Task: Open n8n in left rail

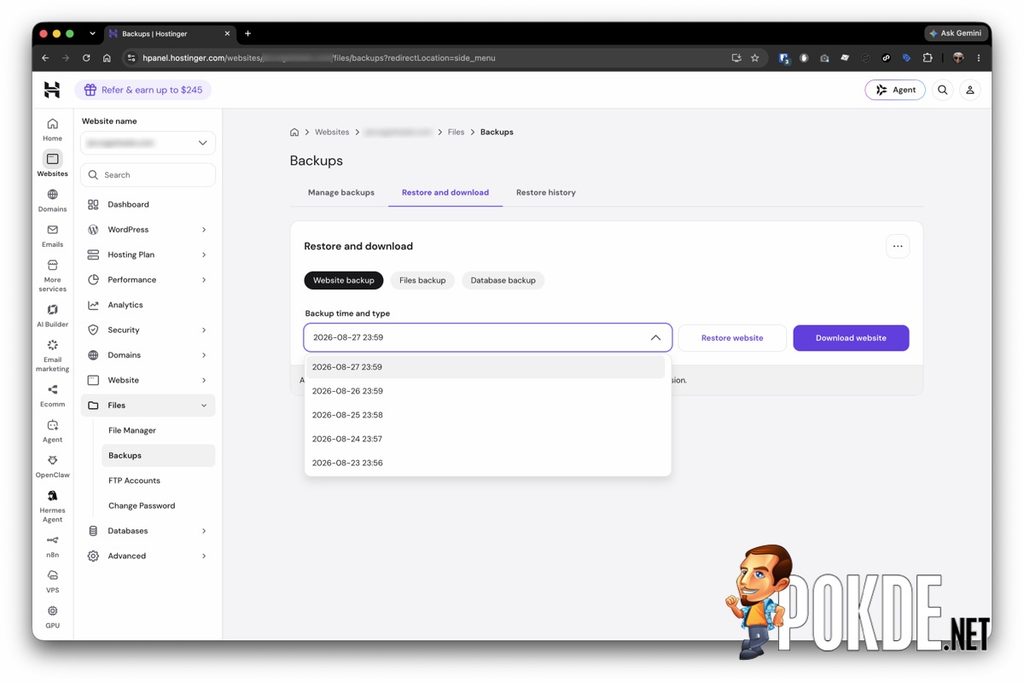Action: coord(52,547)
